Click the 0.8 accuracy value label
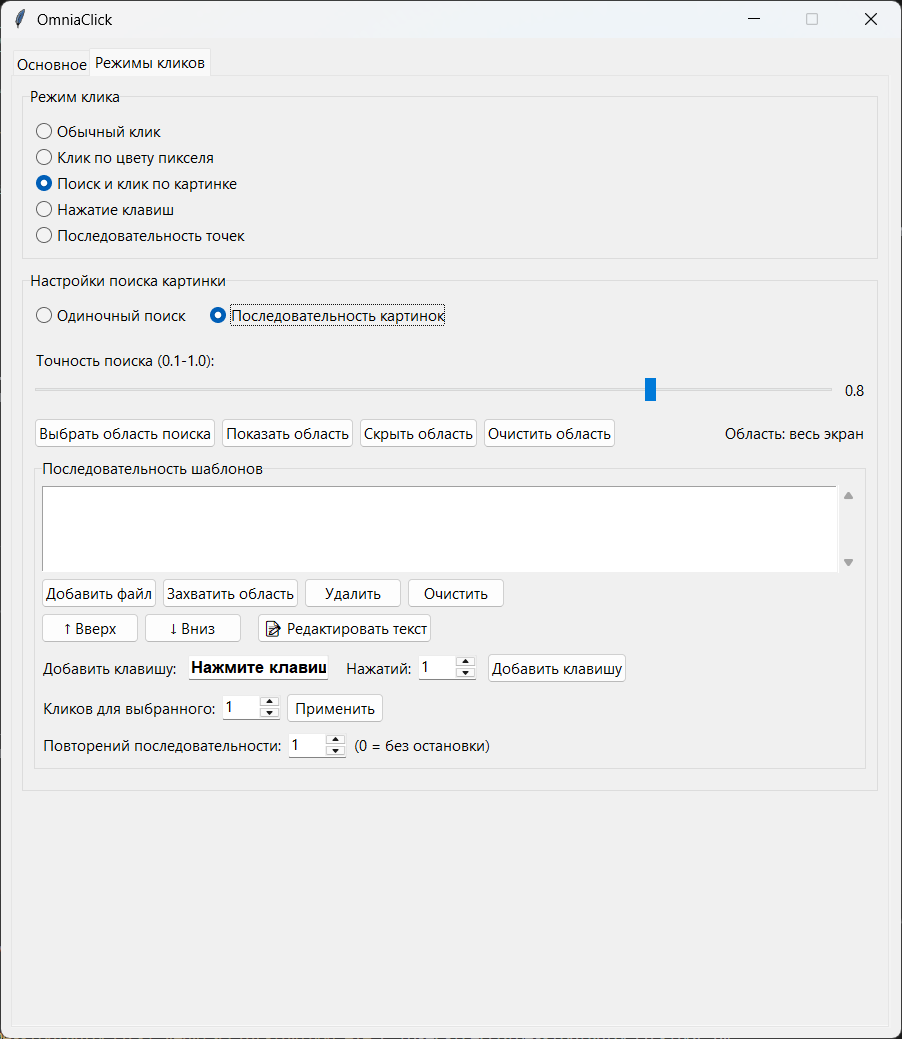Viewport: 902px width, 1039px height. pos(854,391)
